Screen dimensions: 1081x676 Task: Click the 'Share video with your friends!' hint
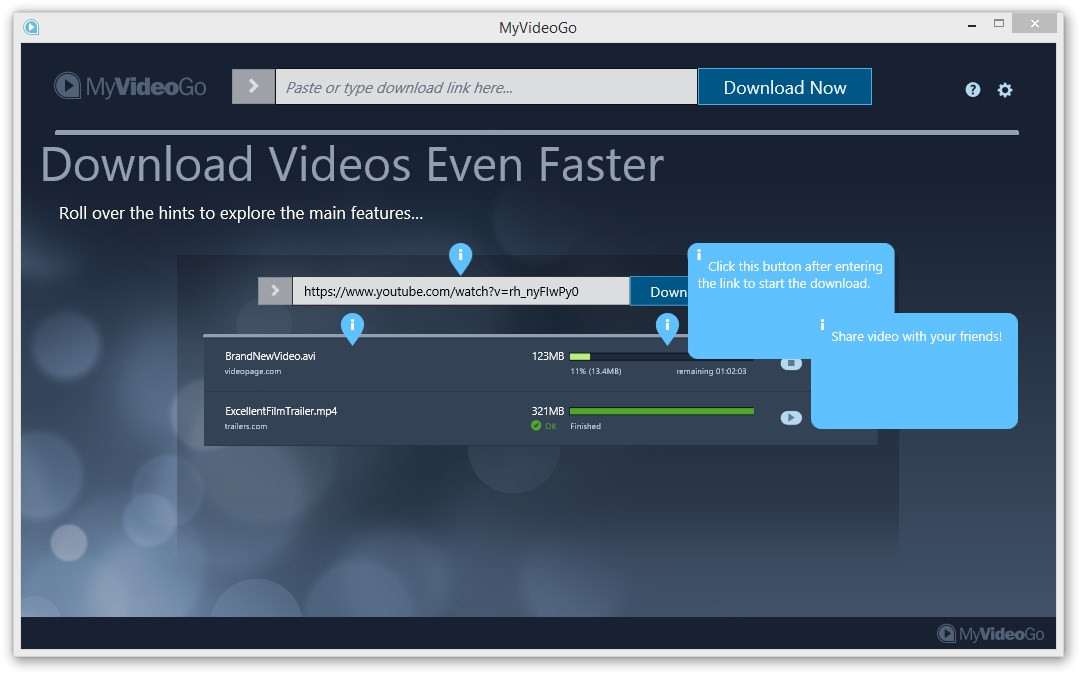coord(914,371)
